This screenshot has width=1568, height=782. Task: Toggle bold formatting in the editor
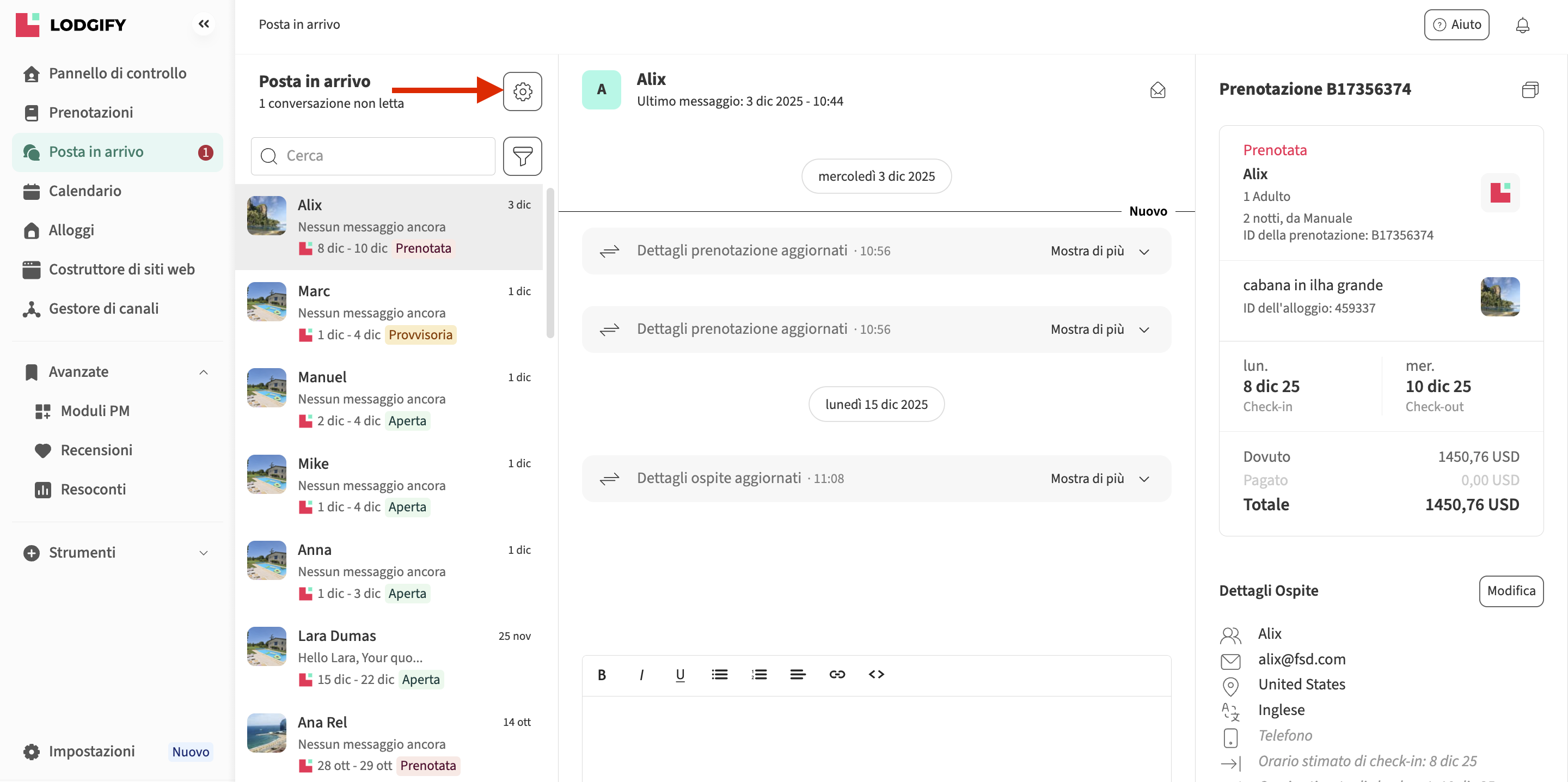click(602, 674)
